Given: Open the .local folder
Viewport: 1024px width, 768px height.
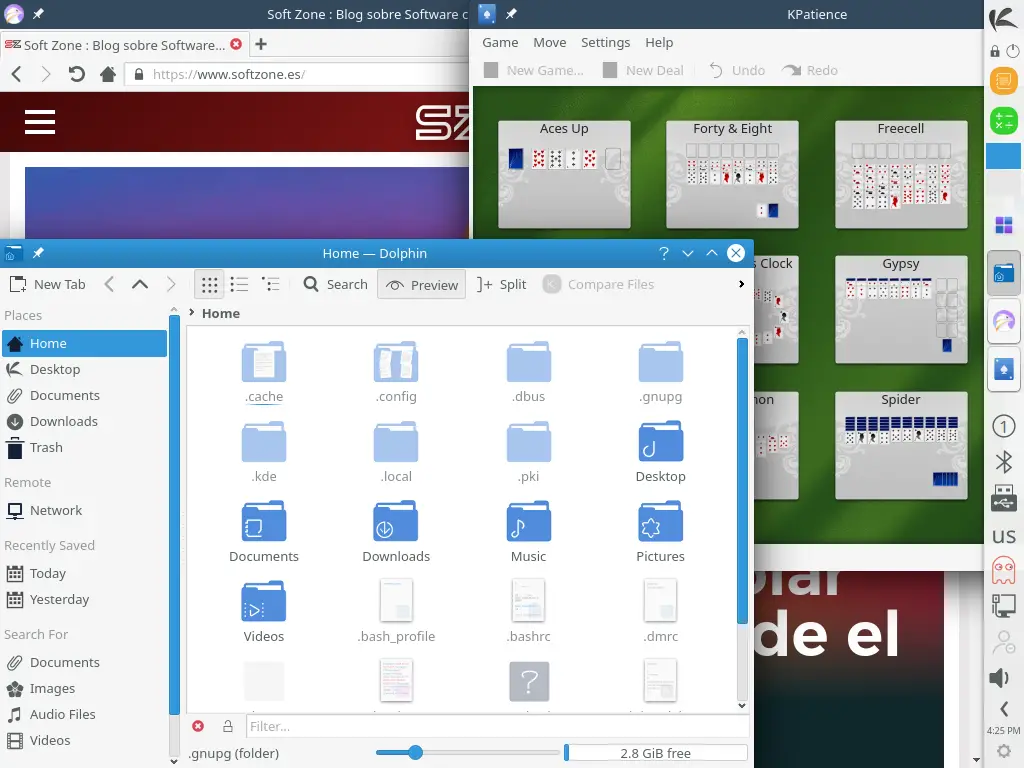Looking at the screenshot, I should pyautogui.click(x=396, y=451).
